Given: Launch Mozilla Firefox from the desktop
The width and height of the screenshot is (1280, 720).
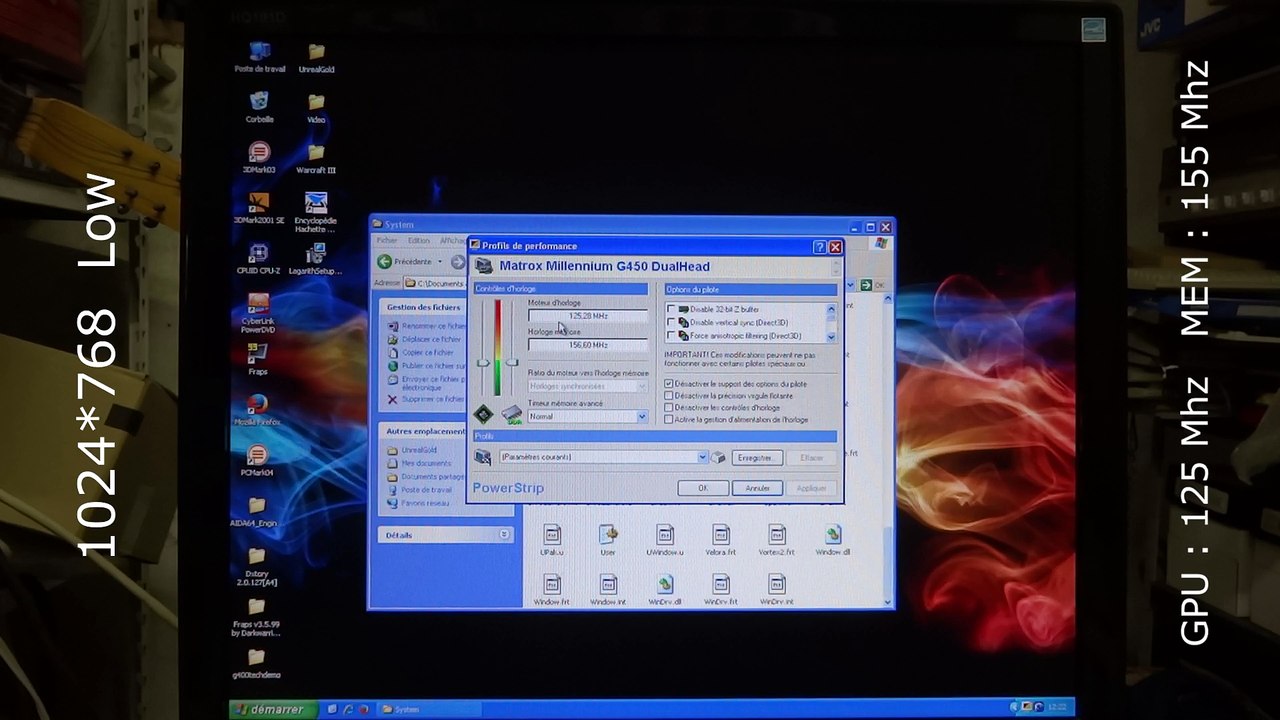Looking at the screenshot, I should tap(257, 409).
